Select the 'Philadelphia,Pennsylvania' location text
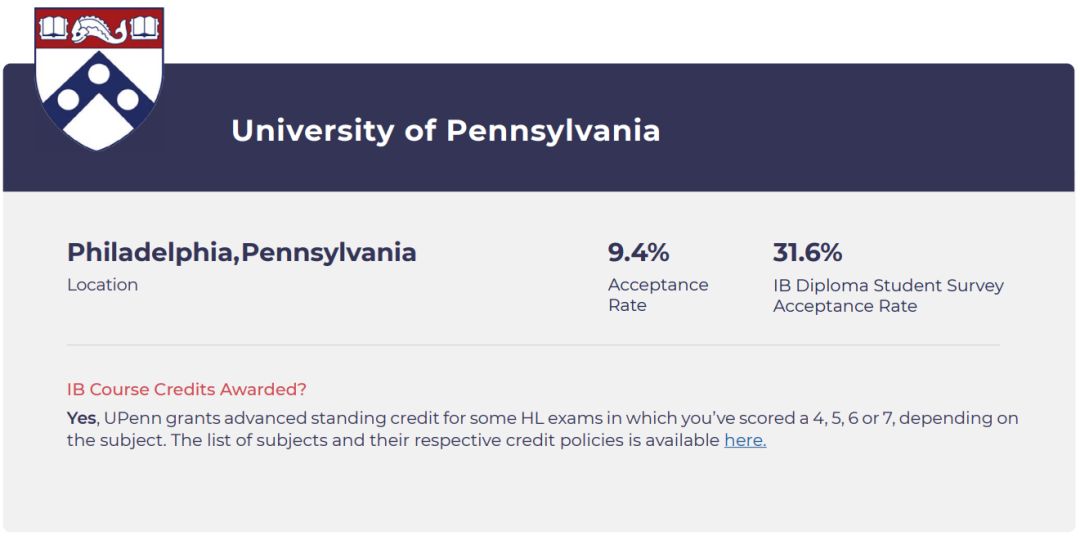Screen dimensions: 1080x536 (241, 252)
